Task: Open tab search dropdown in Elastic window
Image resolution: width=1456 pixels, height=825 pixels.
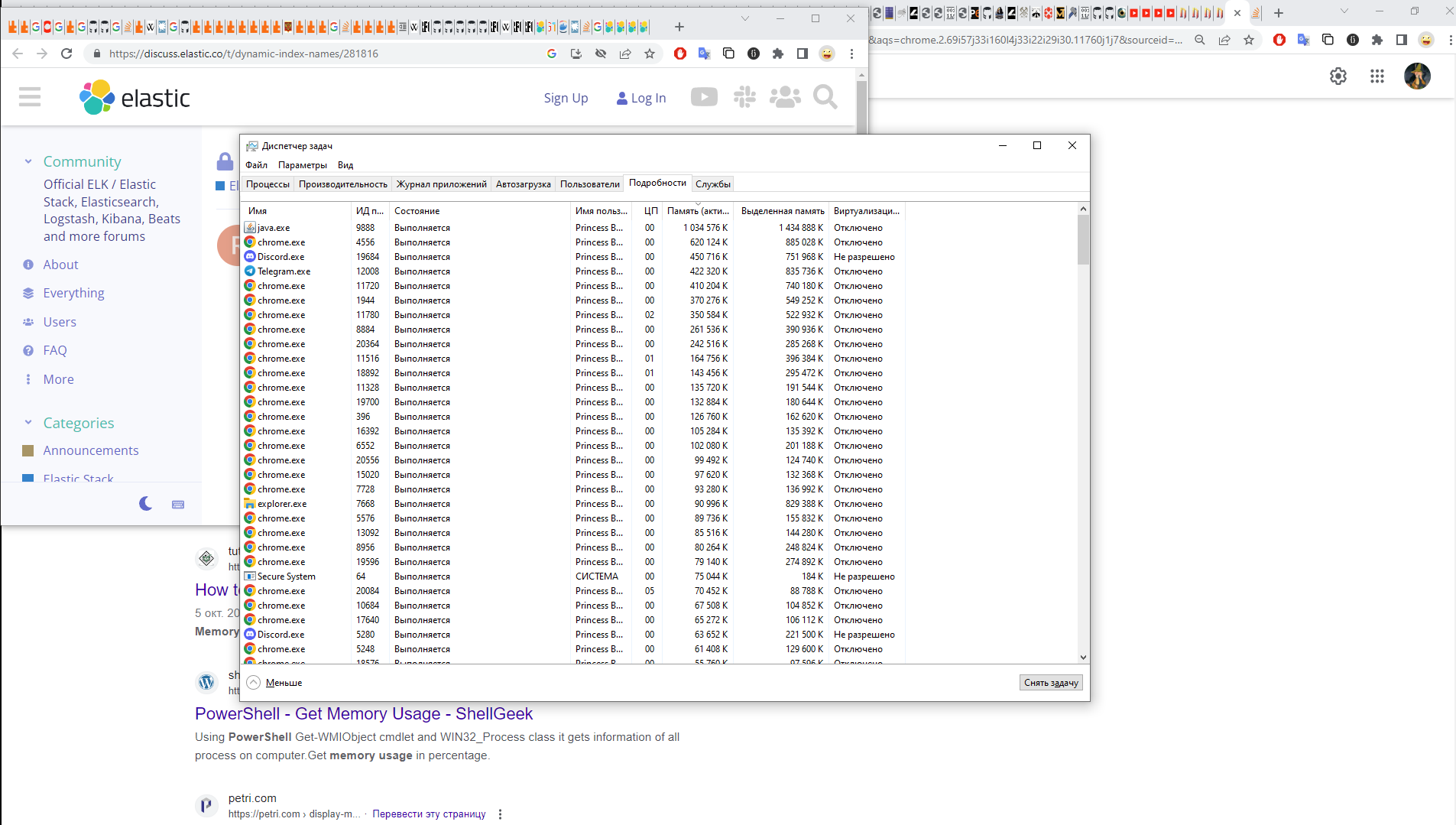Action: coord(745,18)
